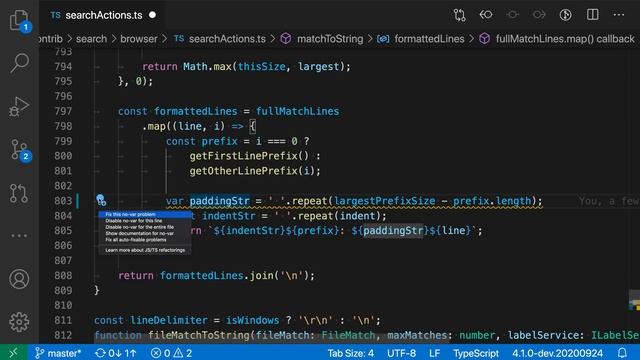Open the Run and Debug view
This screenshot has width=640, height=360.
coord(19,107)
